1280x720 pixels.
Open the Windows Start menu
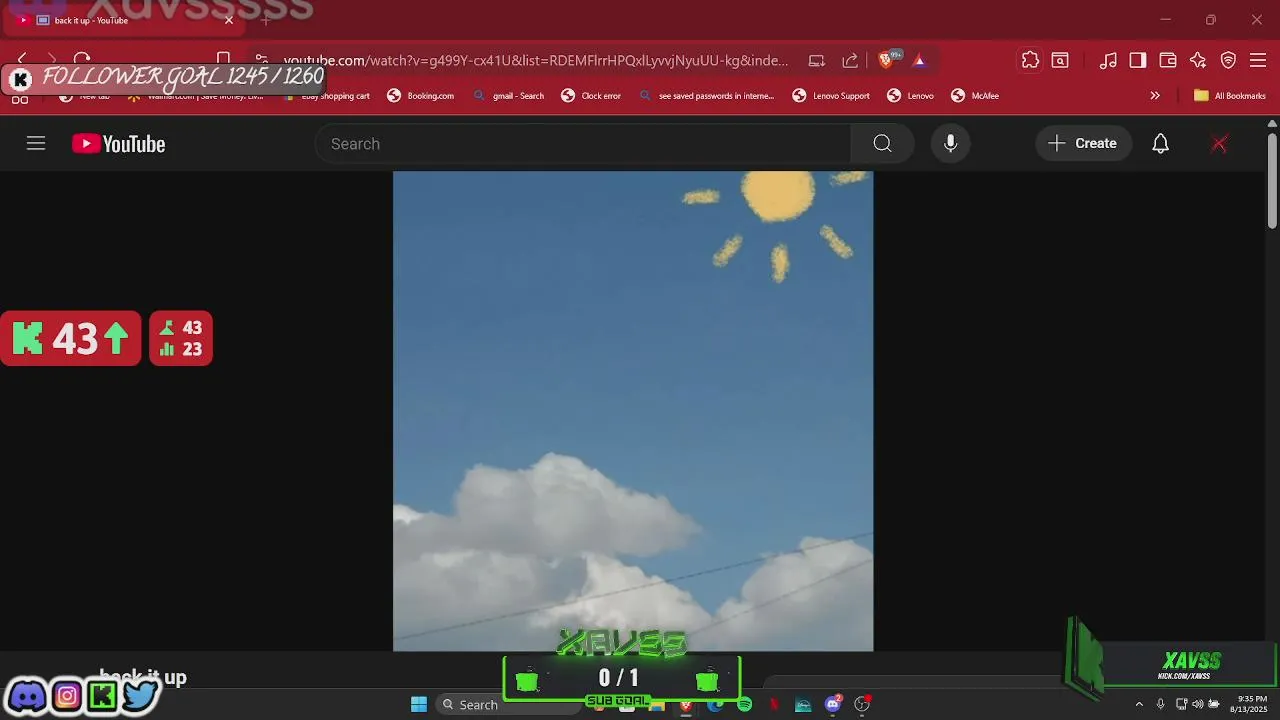coord(419,704)
